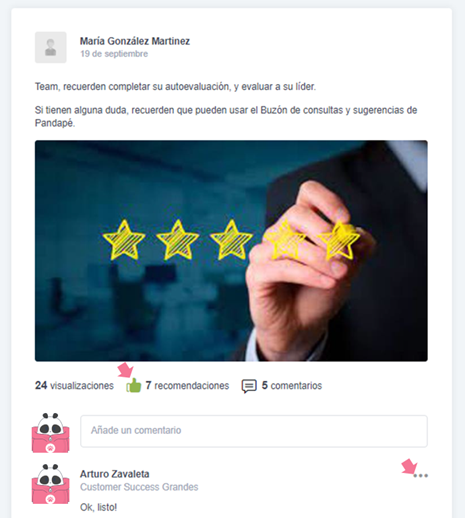
Task: Open María González Martinez's profile name
Action: (x=135, y=41)
